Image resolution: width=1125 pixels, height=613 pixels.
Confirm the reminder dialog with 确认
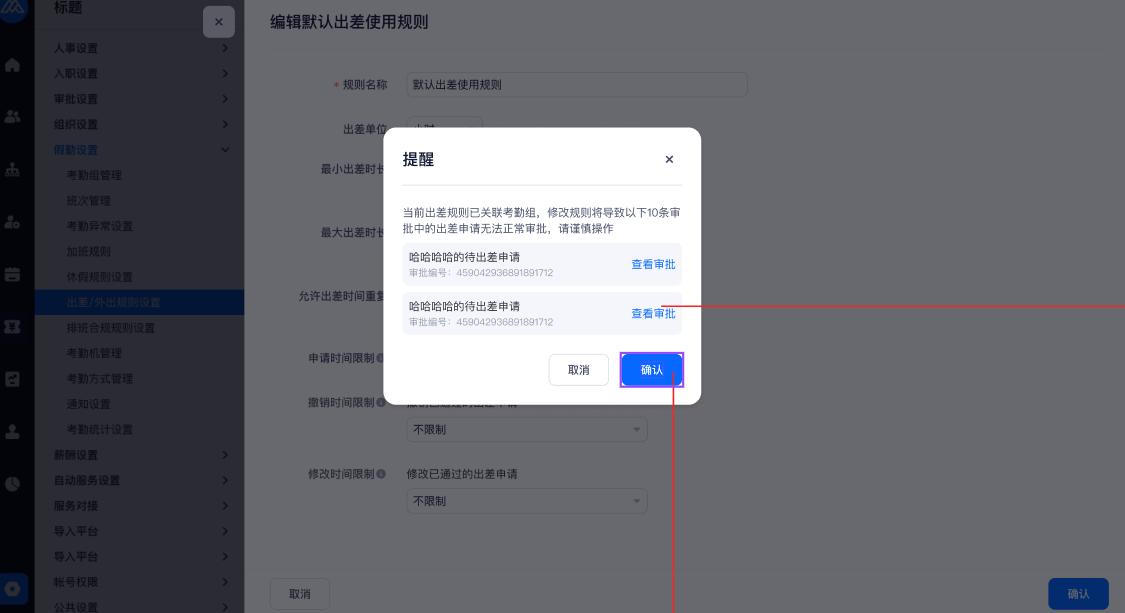(651, 370)
